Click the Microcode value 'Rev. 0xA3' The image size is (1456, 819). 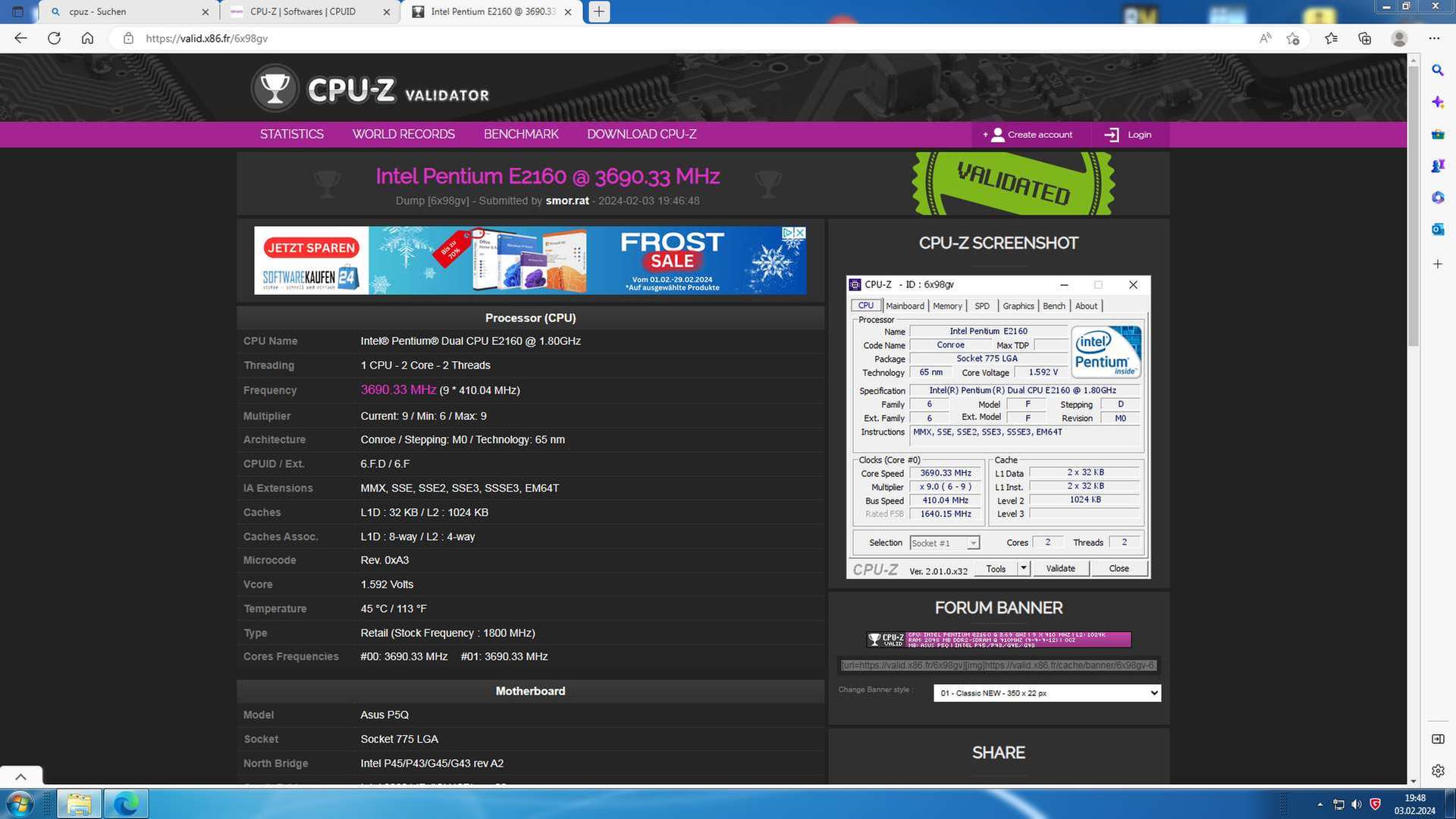pos(384,560)
